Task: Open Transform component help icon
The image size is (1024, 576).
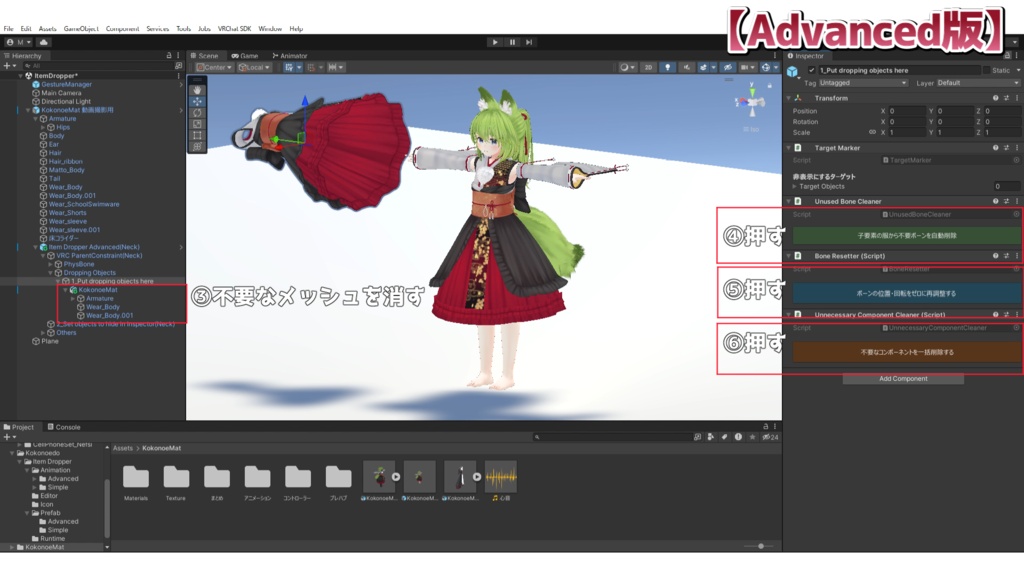Action: click(995, 98)
